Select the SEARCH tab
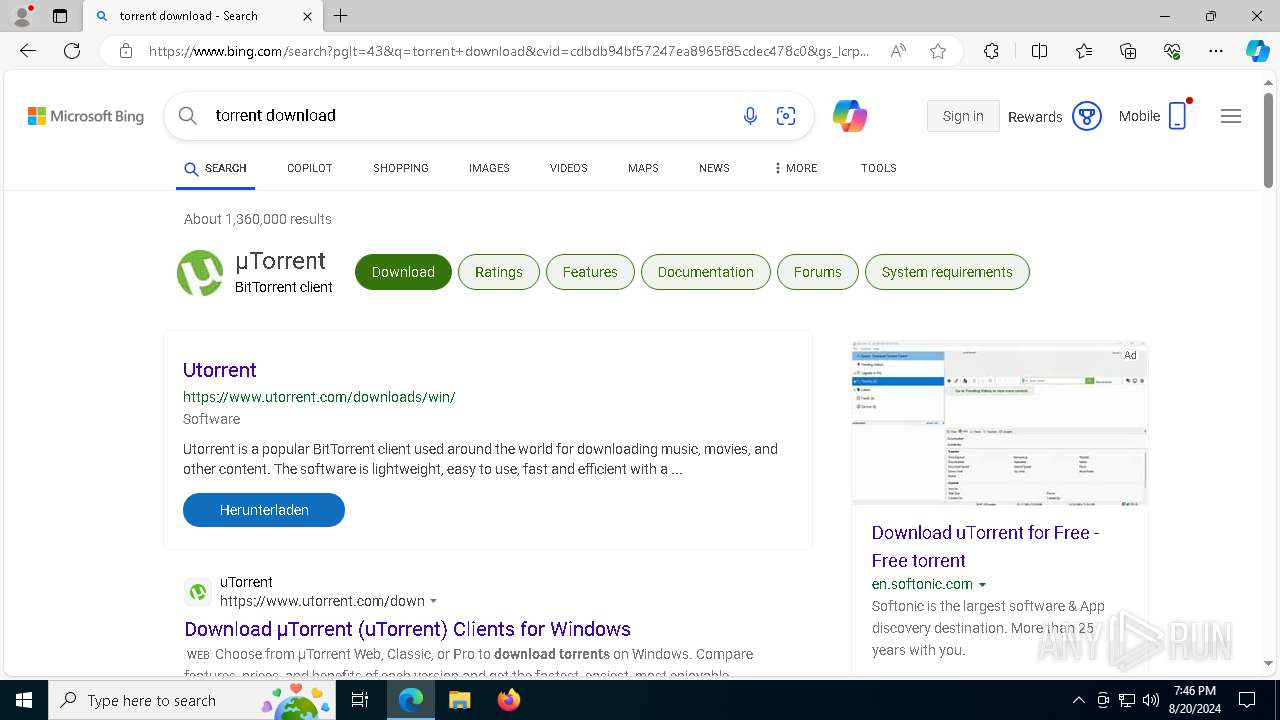This screenshot has width=1280, height=720. (x=215, y=168)
